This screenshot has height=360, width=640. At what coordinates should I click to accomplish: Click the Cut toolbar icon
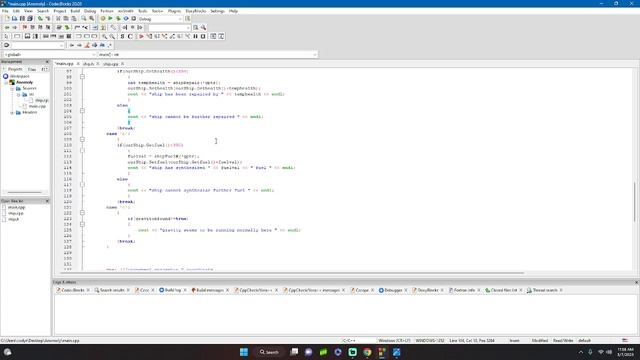58,19
